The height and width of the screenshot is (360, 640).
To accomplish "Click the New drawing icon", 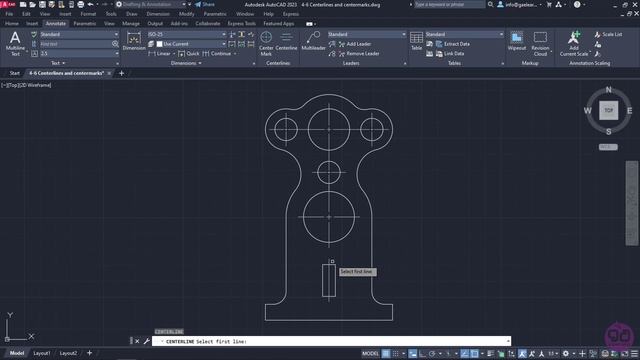I will point(23,4).
